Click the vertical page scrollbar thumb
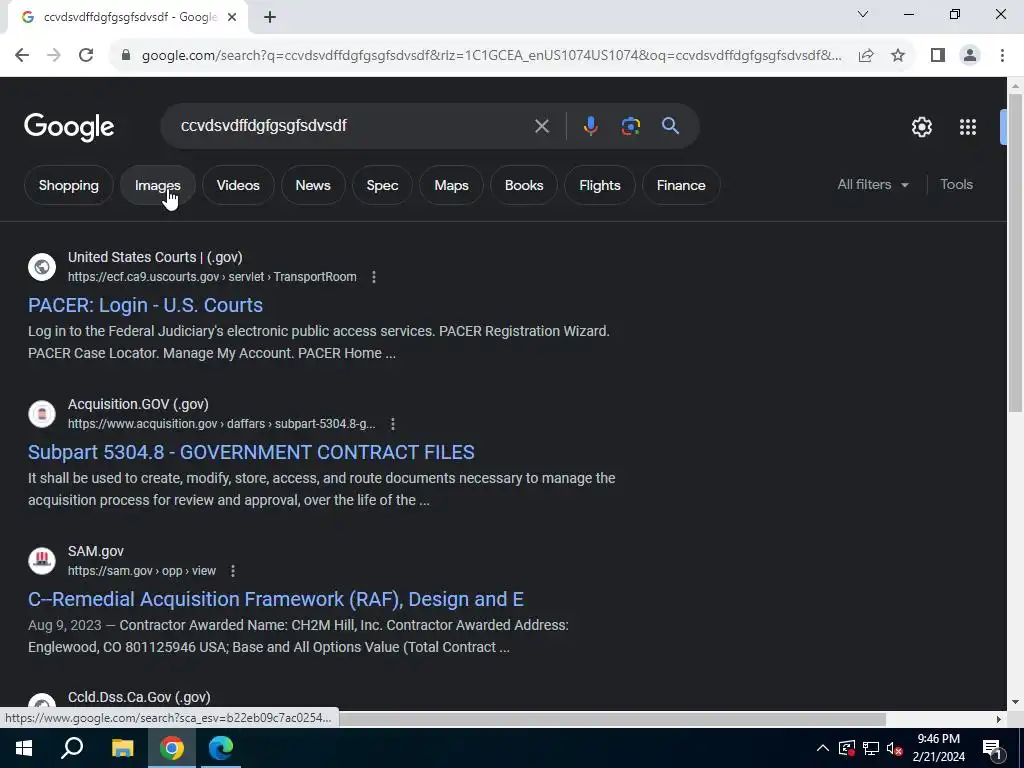1024x768 pixels. tap(1015, 253)
